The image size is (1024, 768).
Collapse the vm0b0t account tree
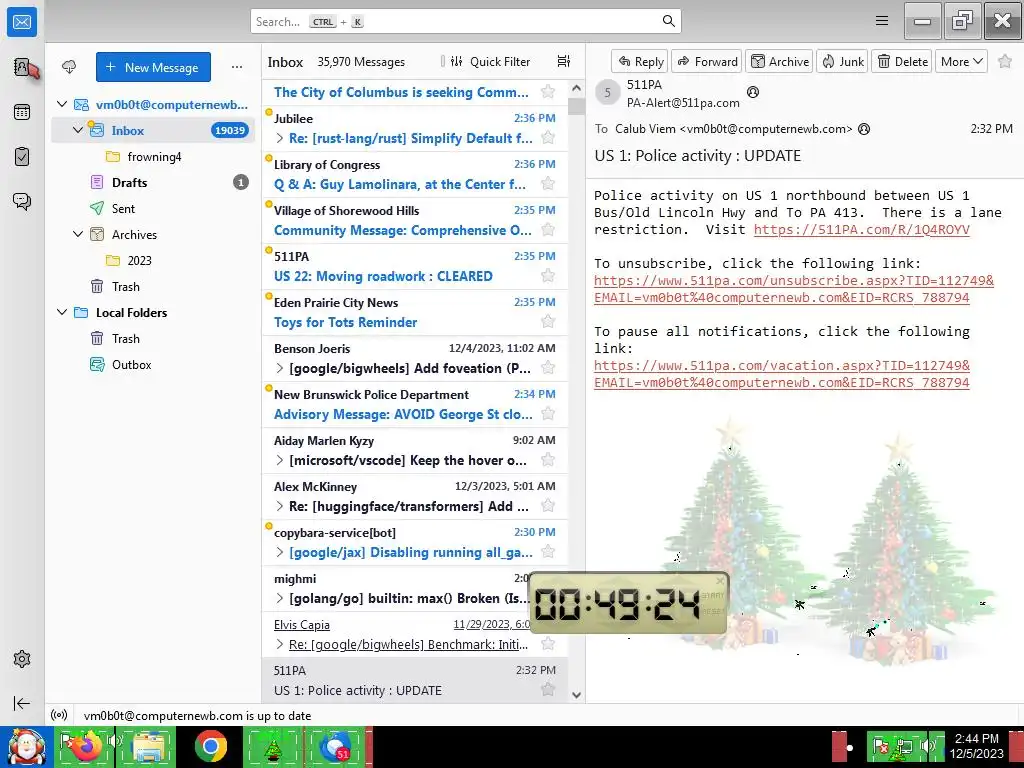[x=62, y=104]
